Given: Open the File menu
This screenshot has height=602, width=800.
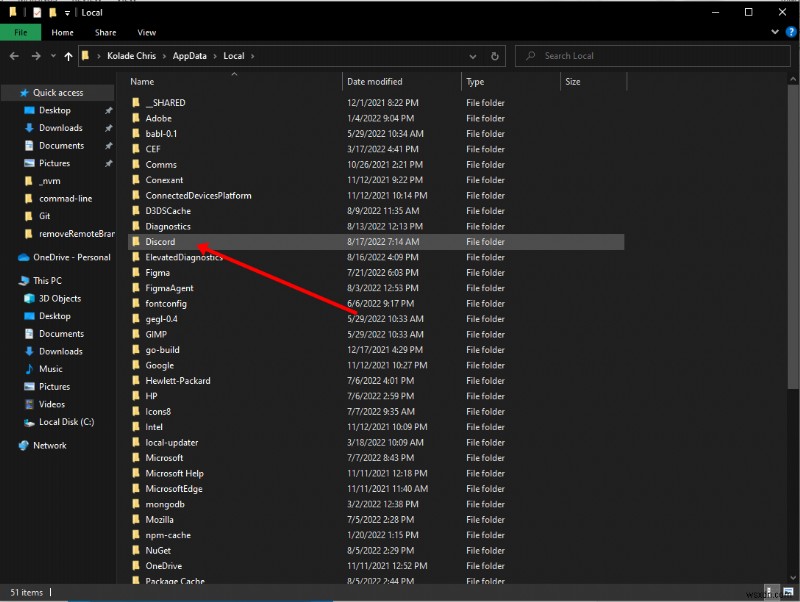Looking at the screenshot, I should pos(19,32).
